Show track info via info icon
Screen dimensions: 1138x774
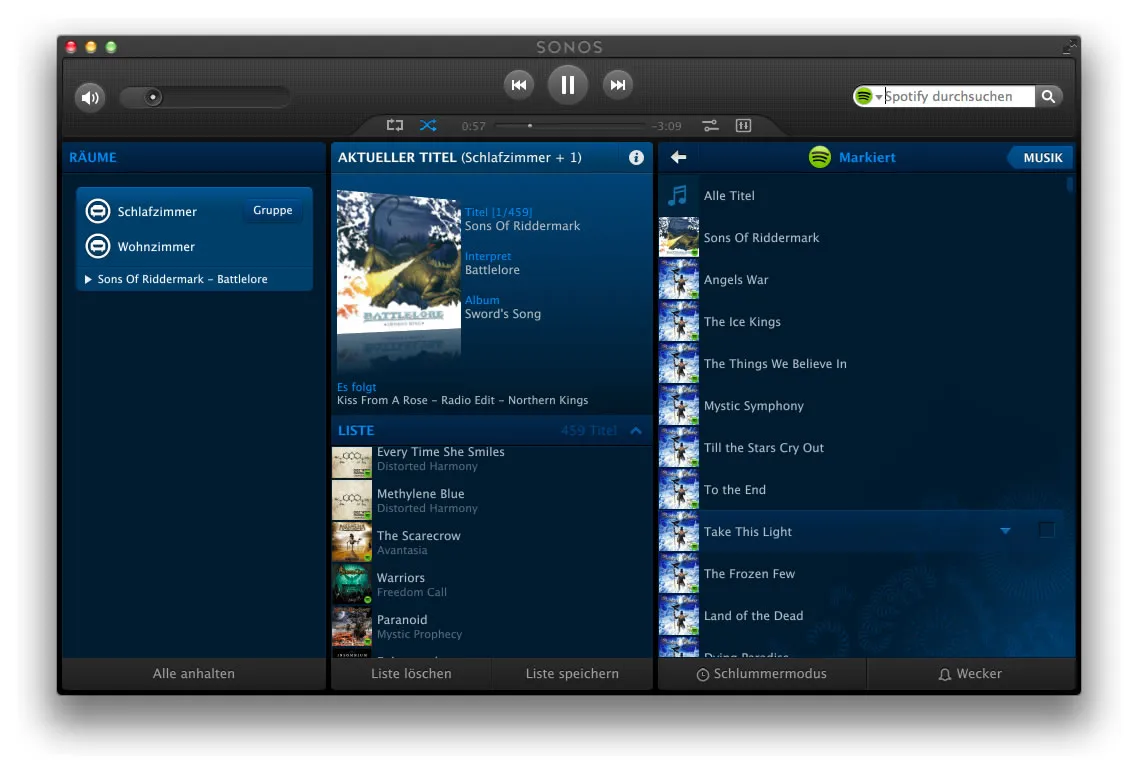click(636, 158)
